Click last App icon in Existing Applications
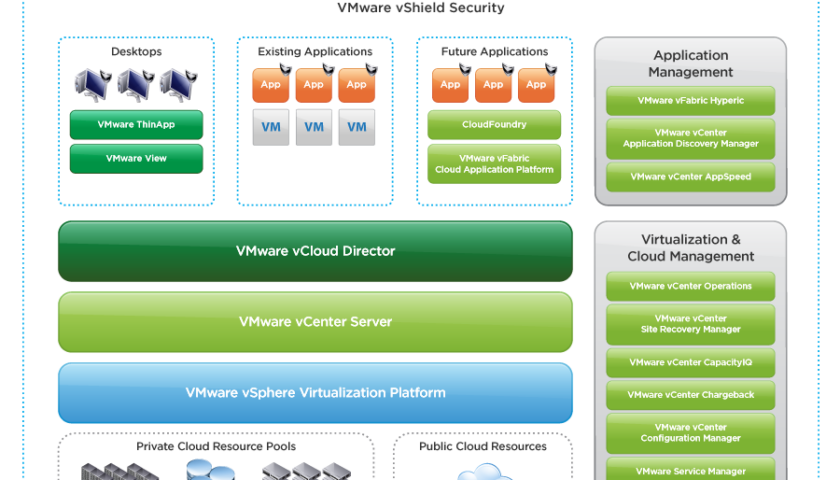The width and height of the screenshot is (840, 480). tap(357, 84)
